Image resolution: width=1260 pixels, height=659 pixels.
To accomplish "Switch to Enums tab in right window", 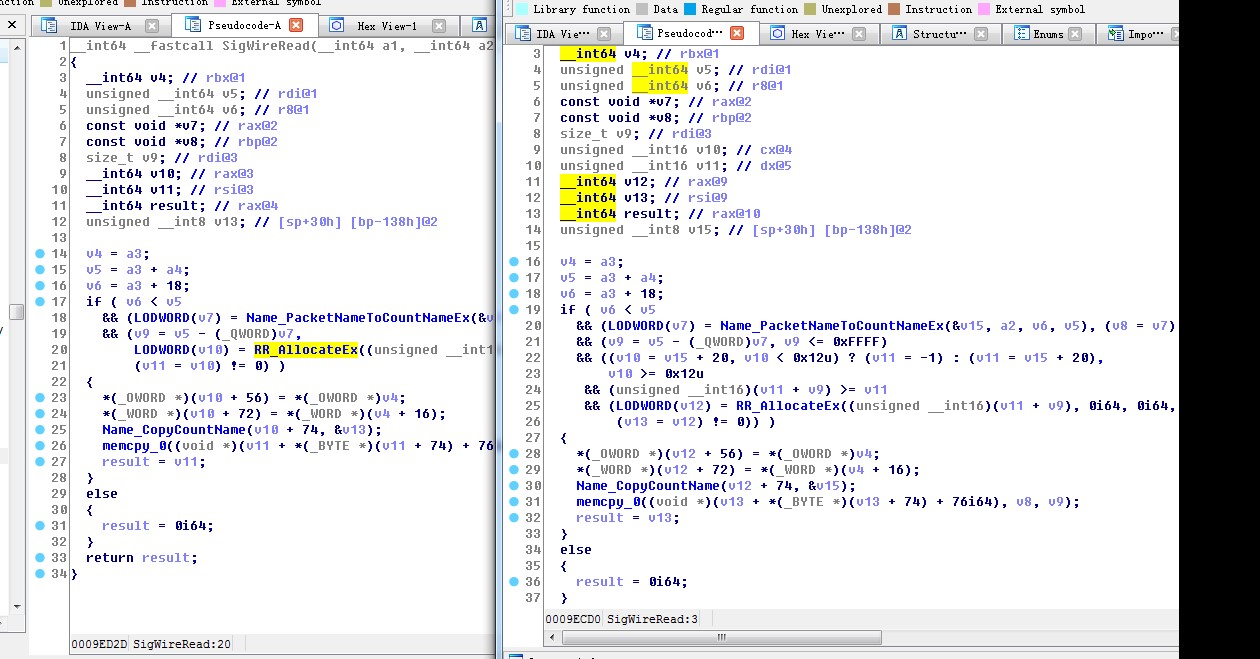I will tap(1048, 34).
